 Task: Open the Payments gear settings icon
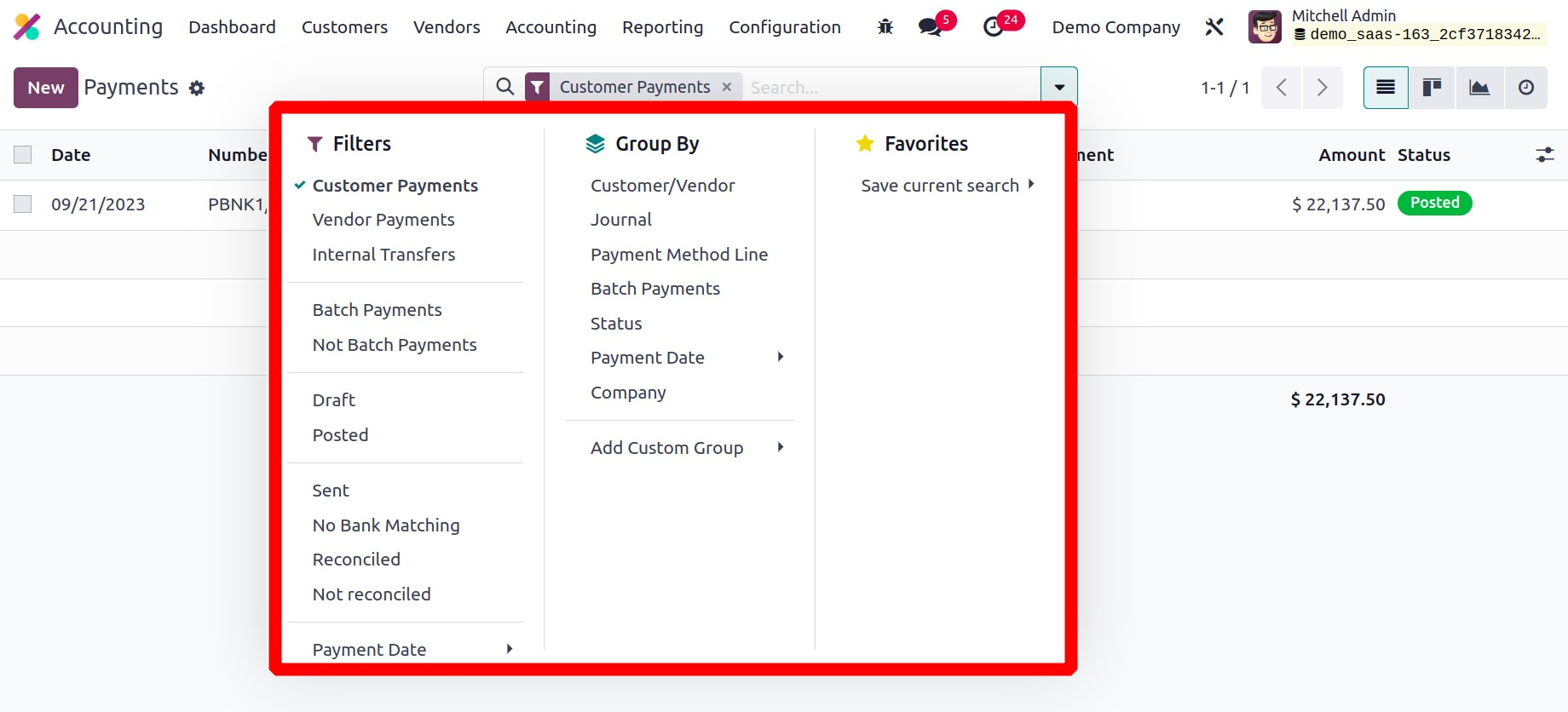point(197,89)
